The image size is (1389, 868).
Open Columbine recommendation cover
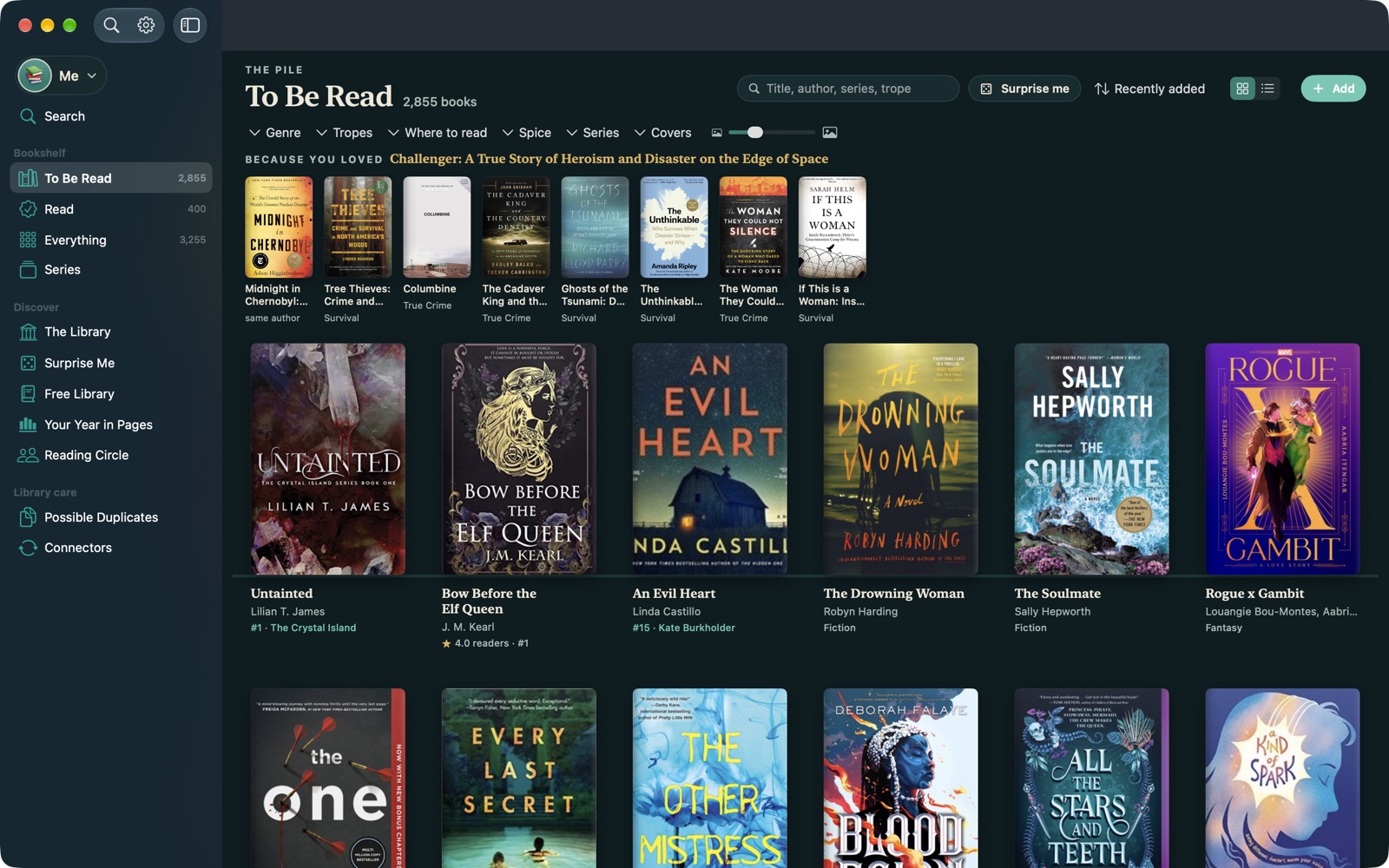437,227
